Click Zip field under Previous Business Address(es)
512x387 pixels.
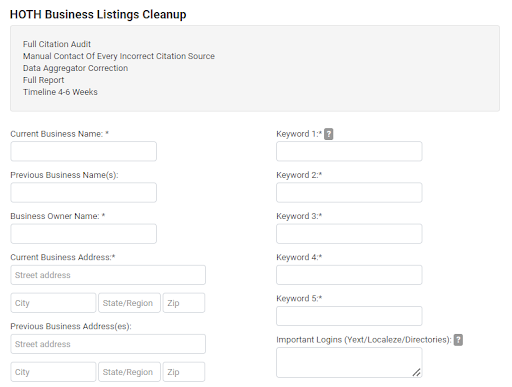184,372
